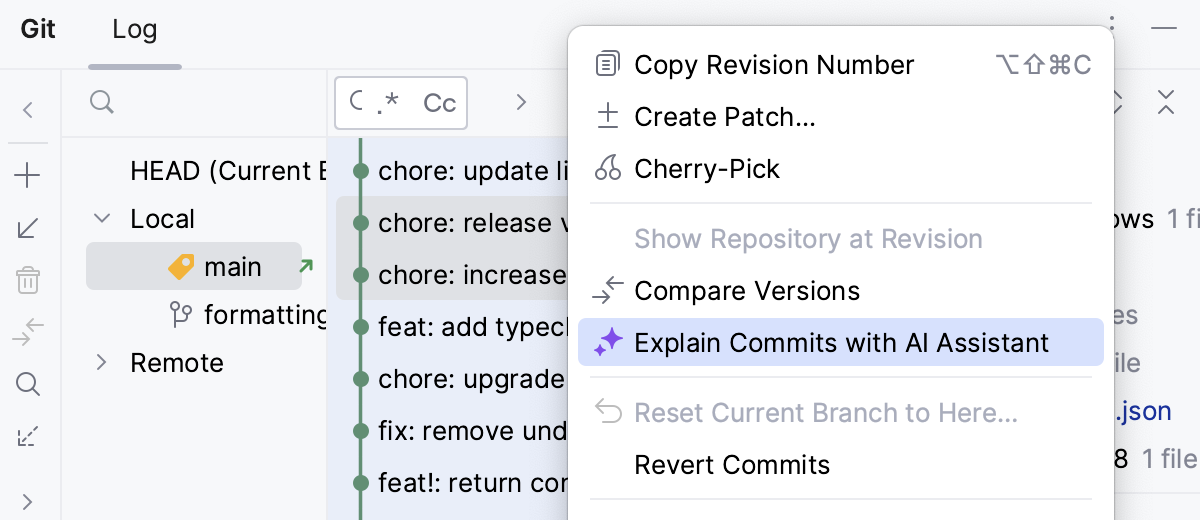Toggle match case Cc option
The width and height of the screenshot is (1200, 520).
(440, 103)
